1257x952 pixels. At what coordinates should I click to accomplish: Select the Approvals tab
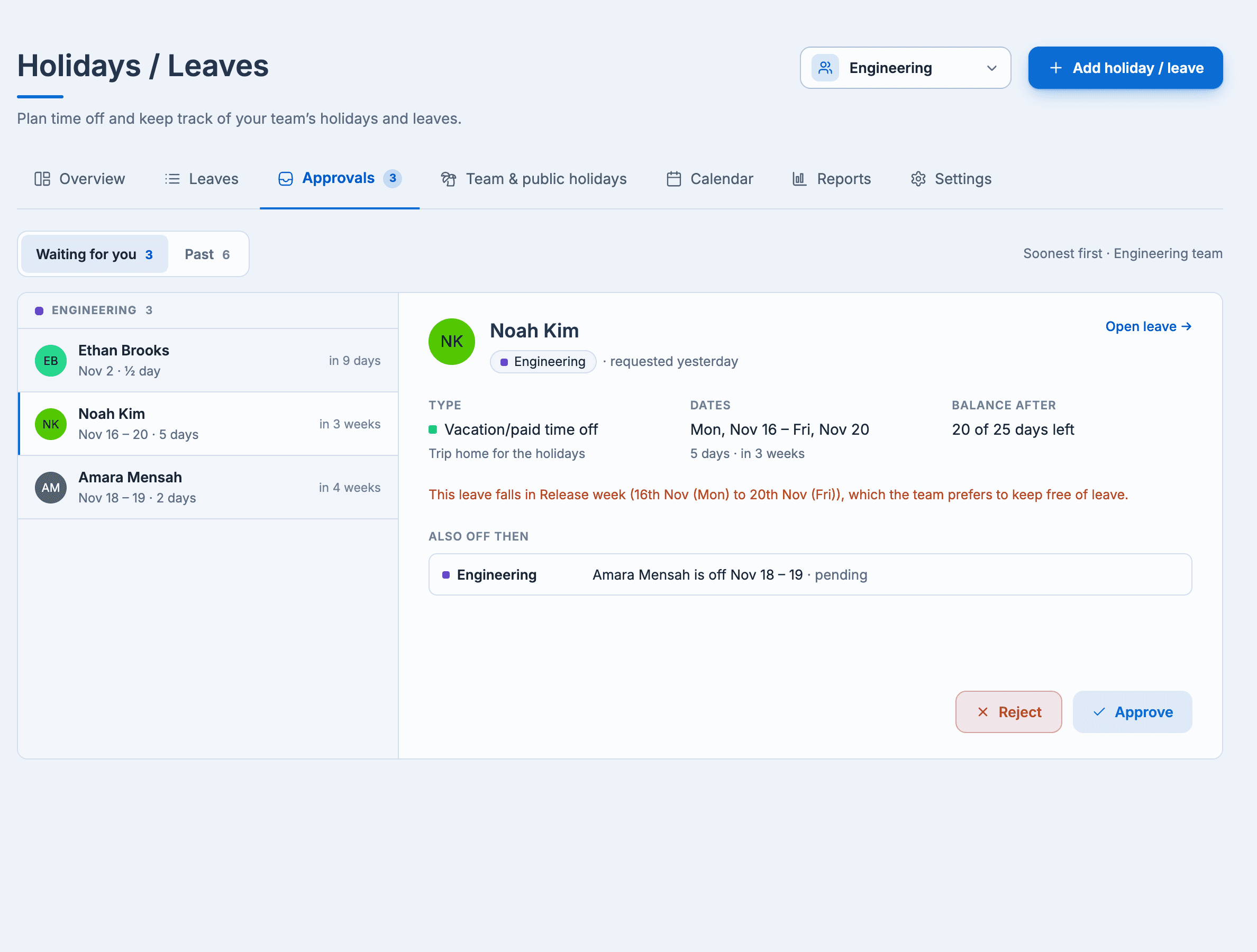[x=340, y=179]
